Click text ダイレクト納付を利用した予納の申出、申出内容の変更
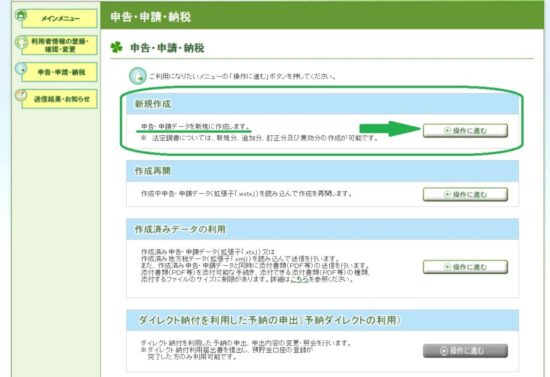Screen dimensions: 550x377 pos(246,343)
